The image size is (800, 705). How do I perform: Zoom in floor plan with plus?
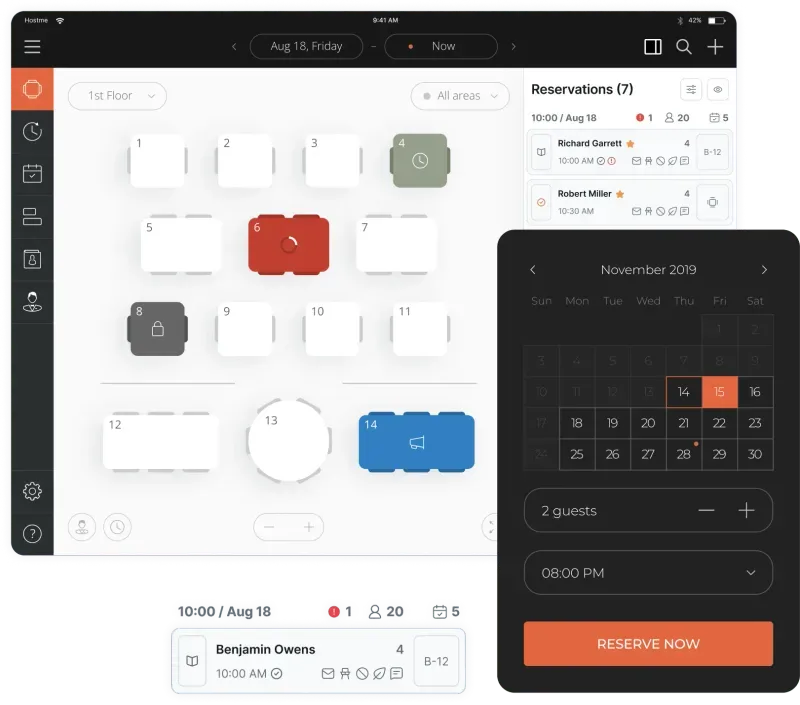tap(308, 527)
